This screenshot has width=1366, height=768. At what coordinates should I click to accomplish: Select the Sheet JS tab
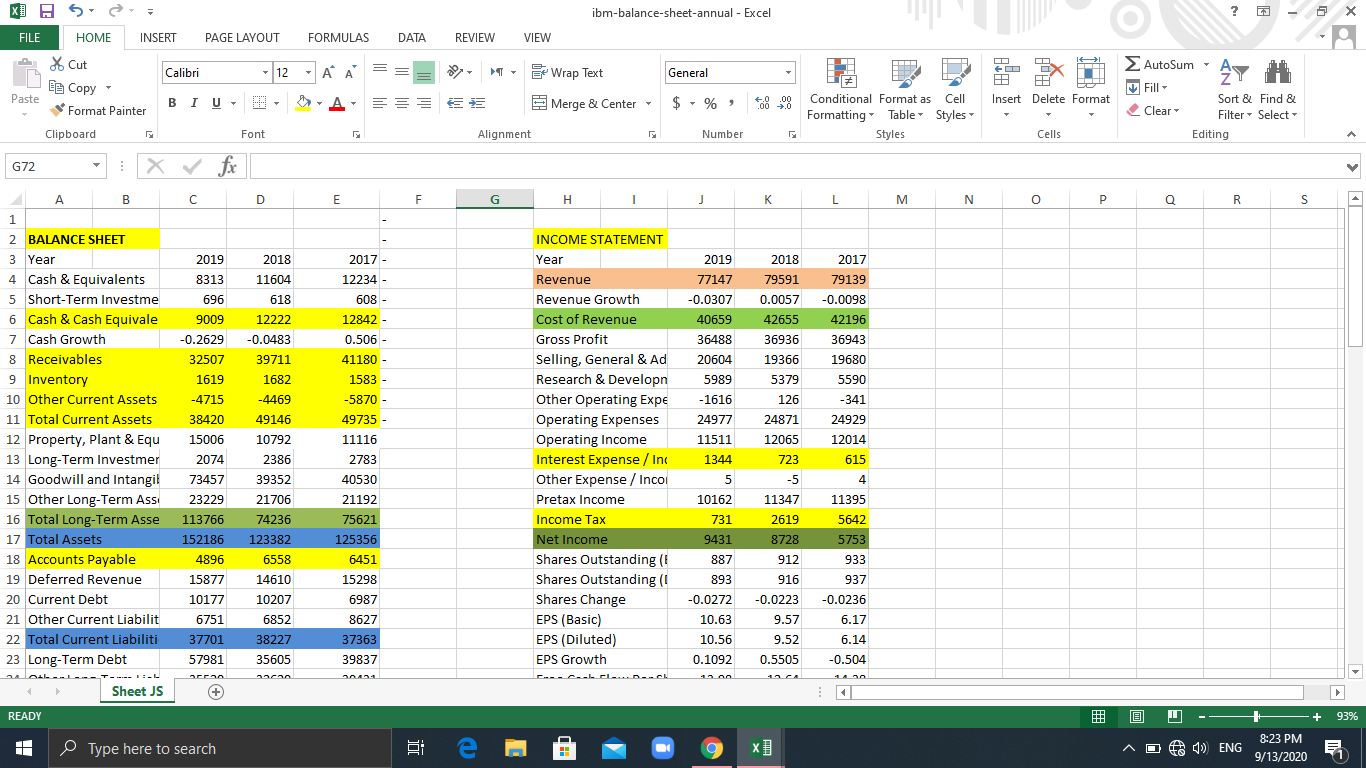coord(136,691)
